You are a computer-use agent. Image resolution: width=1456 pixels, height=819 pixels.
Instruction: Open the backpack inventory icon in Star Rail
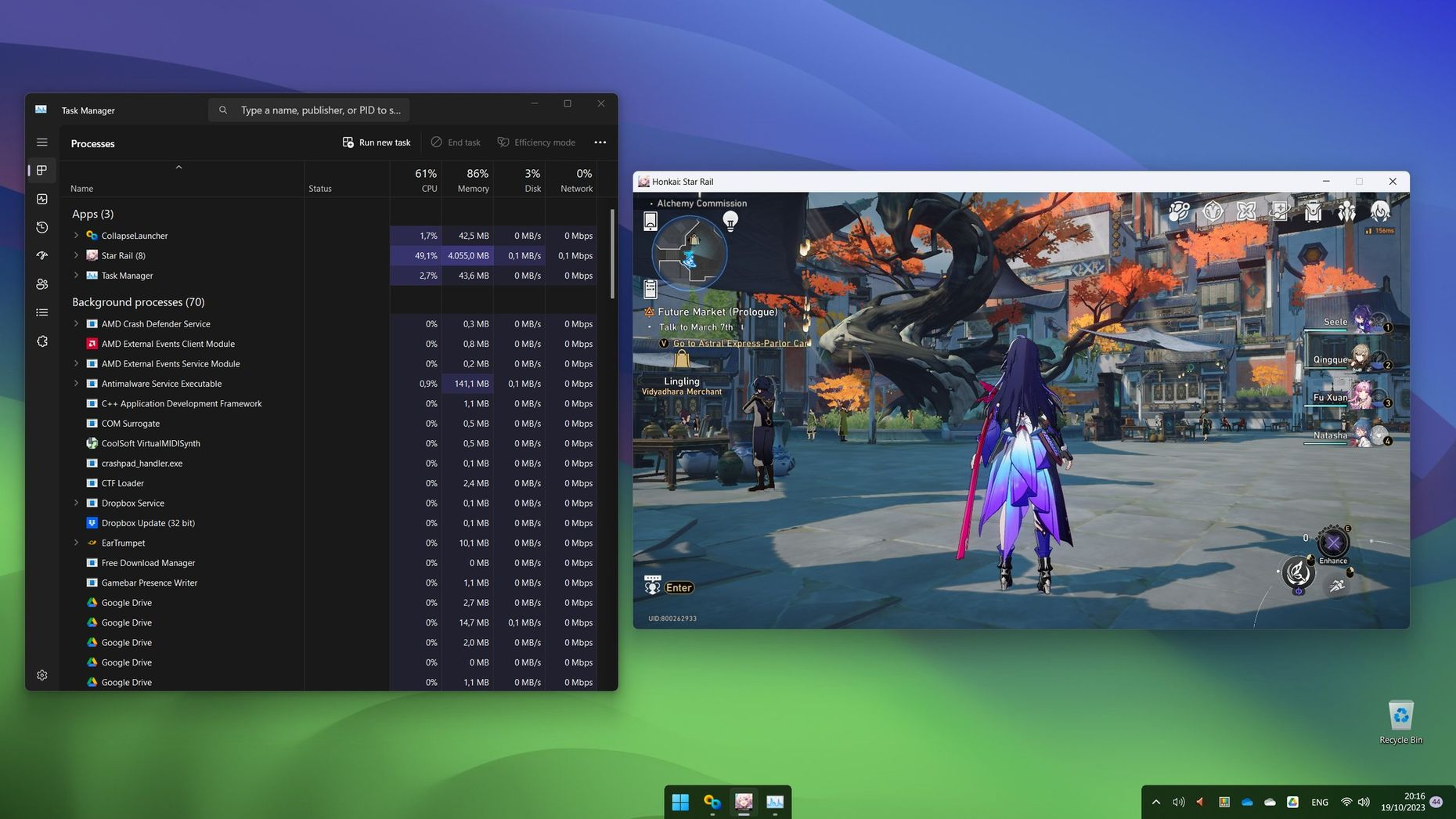click(1314, 211)
